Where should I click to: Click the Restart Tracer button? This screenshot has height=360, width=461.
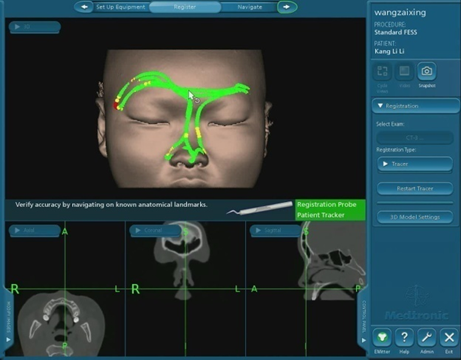click(x=415, y=189)
